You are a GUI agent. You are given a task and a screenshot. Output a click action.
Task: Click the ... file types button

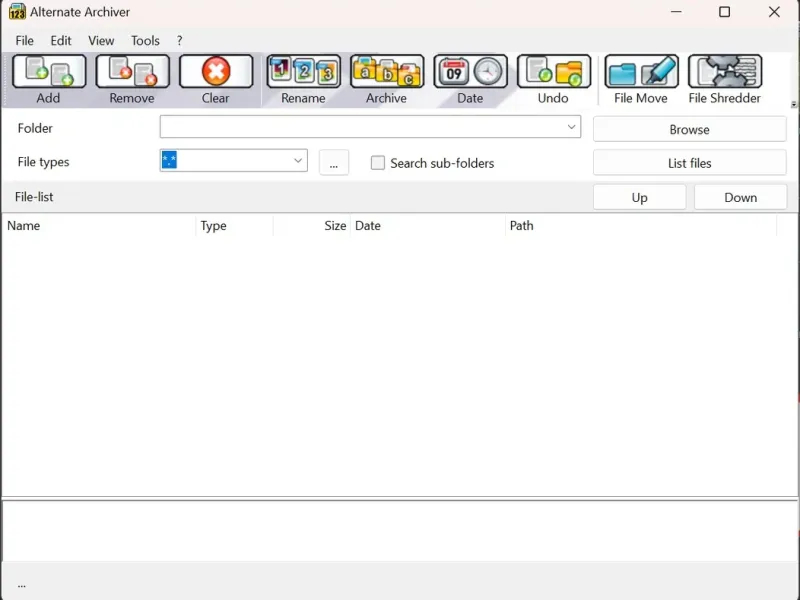334,163
